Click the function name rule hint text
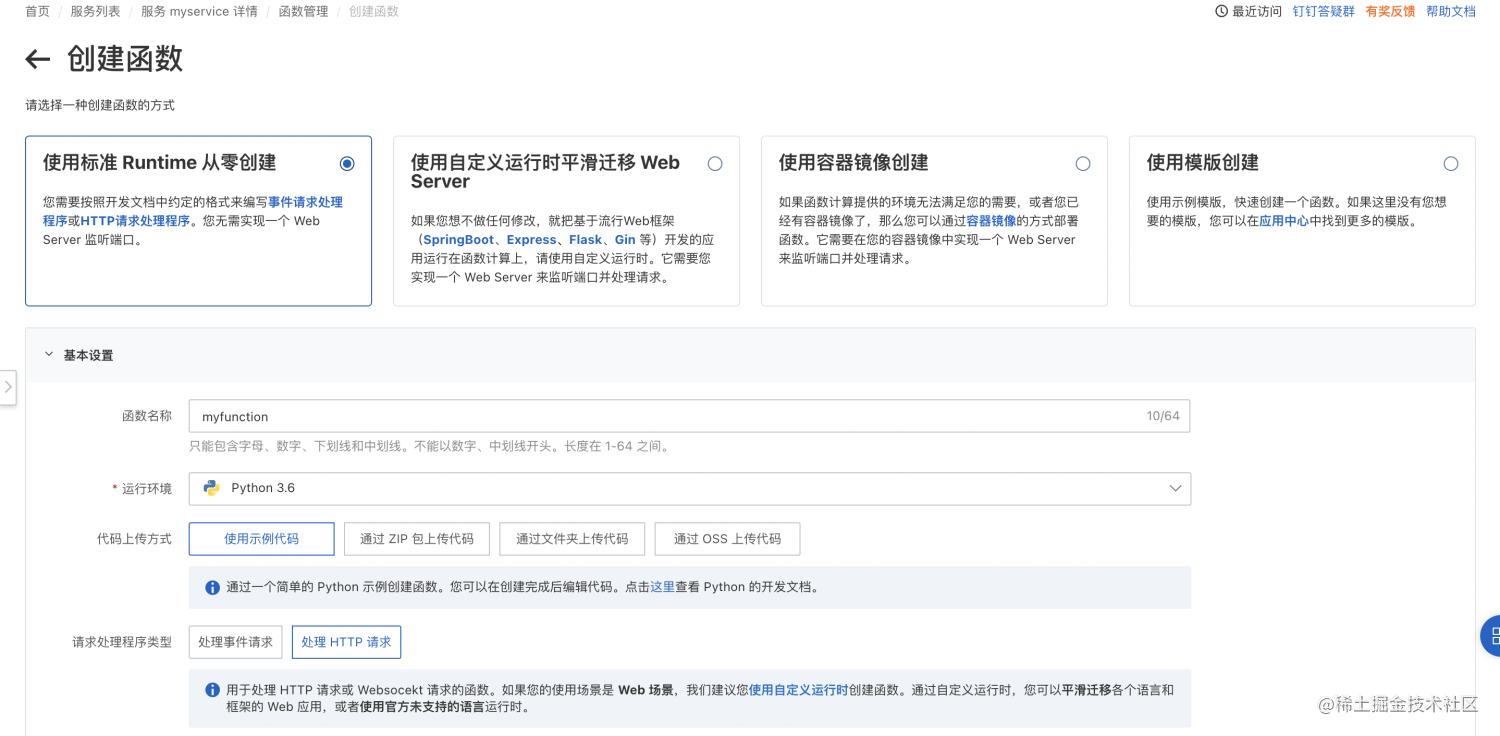Viewport: 1500px width, 736px height. click(429, 447)
